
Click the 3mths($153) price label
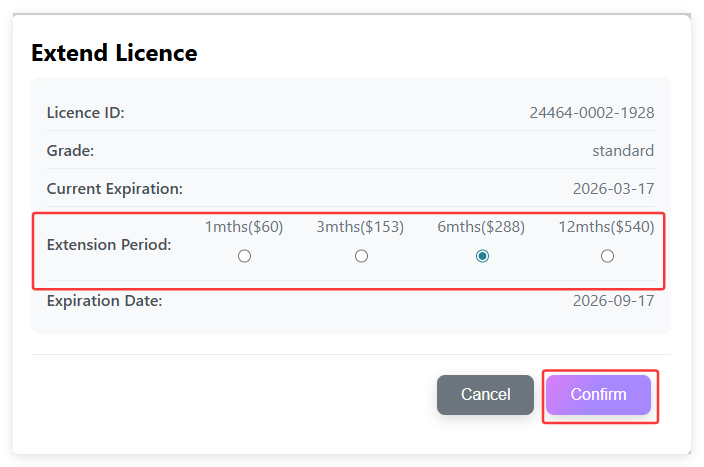point(360,227)
